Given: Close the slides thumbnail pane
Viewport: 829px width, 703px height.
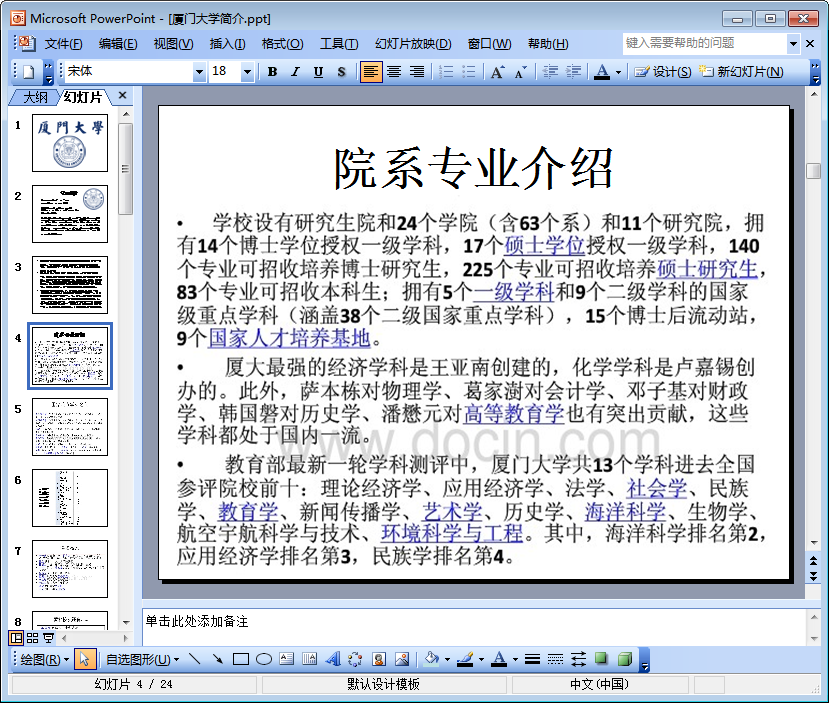Looking at the screenshot, I should (123, 96).
